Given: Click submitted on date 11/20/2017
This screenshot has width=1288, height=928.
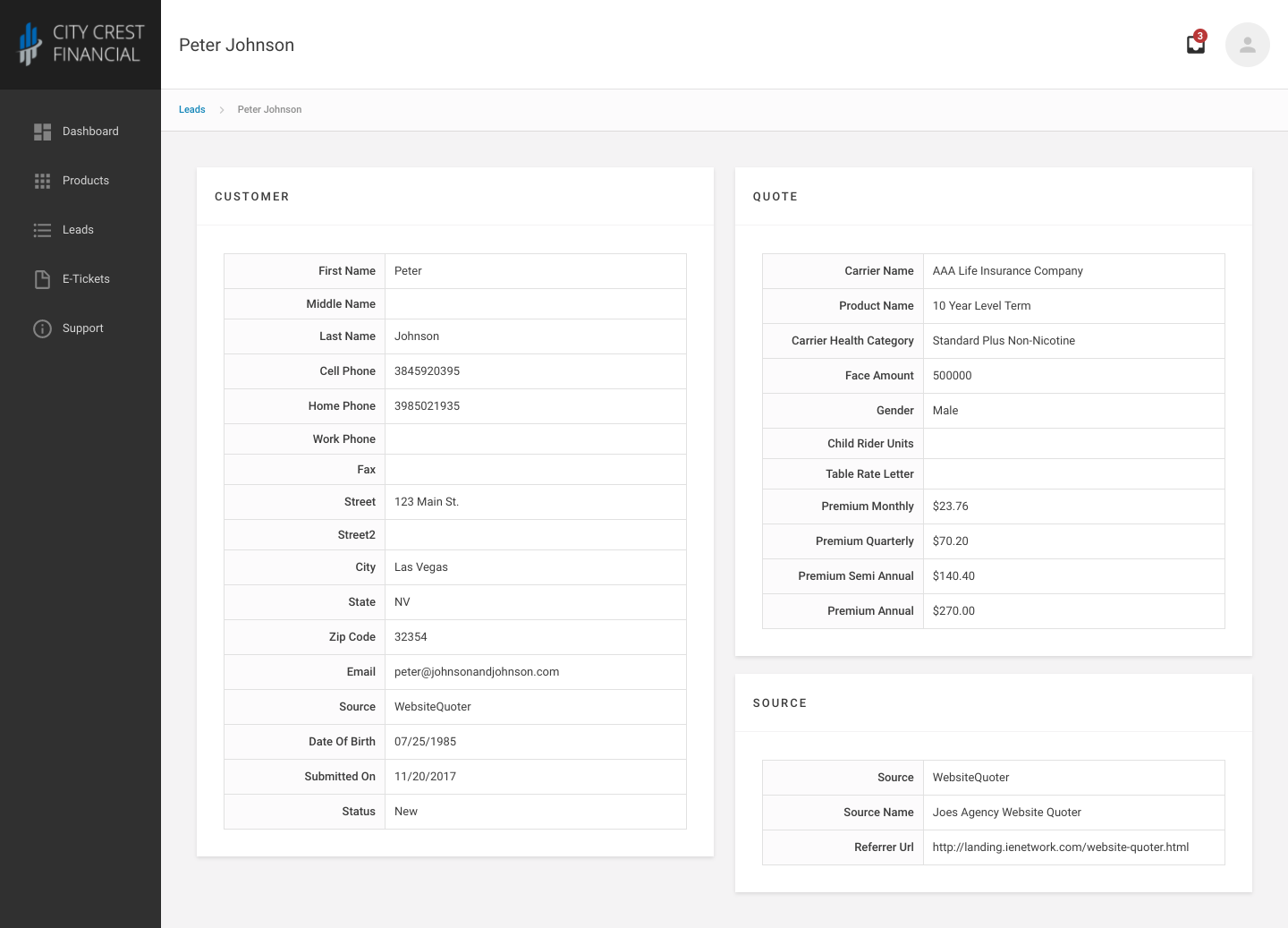Looking at the screenshot, I should point(426,777).
